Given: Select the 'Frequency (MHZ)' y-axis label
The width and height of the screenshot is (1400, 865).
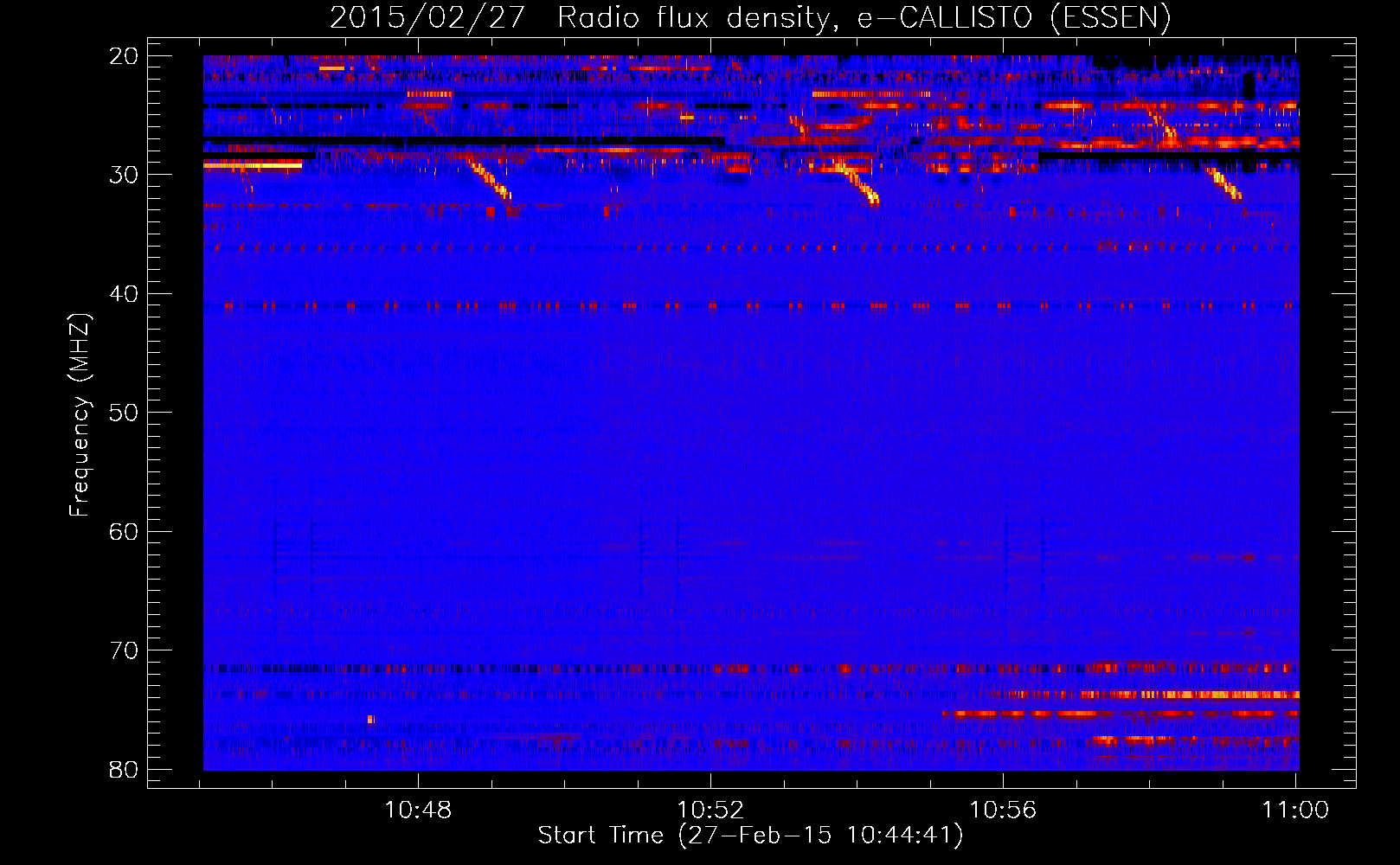Looking at the screenshot, I should point(80,415).
